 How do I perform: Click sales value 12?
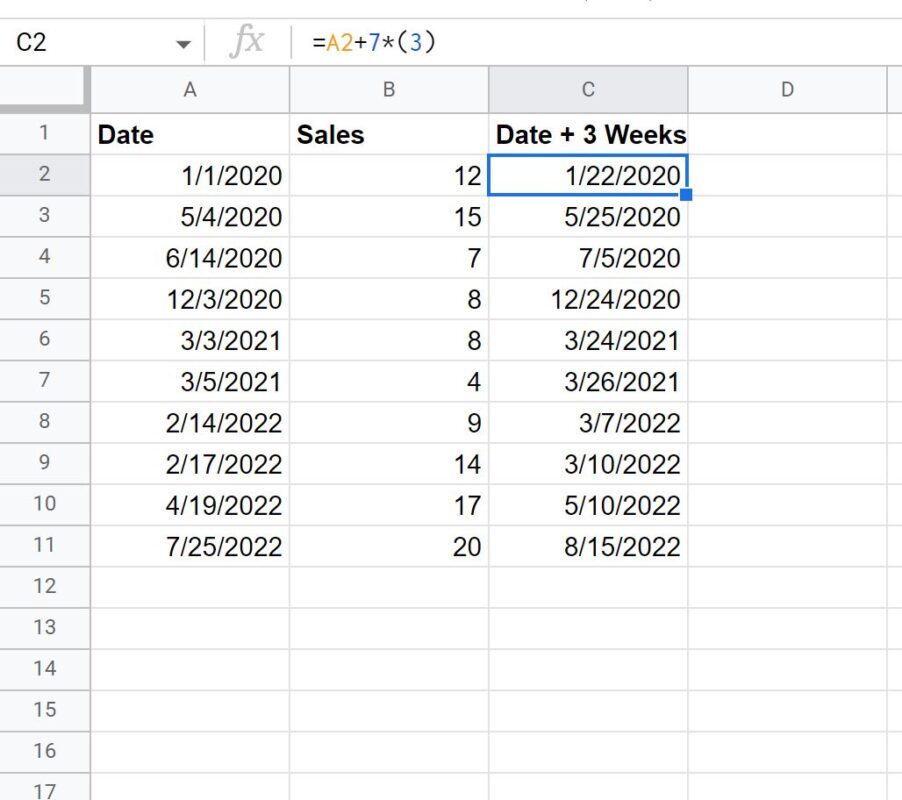pyautogui.click(x=389, y=175)
